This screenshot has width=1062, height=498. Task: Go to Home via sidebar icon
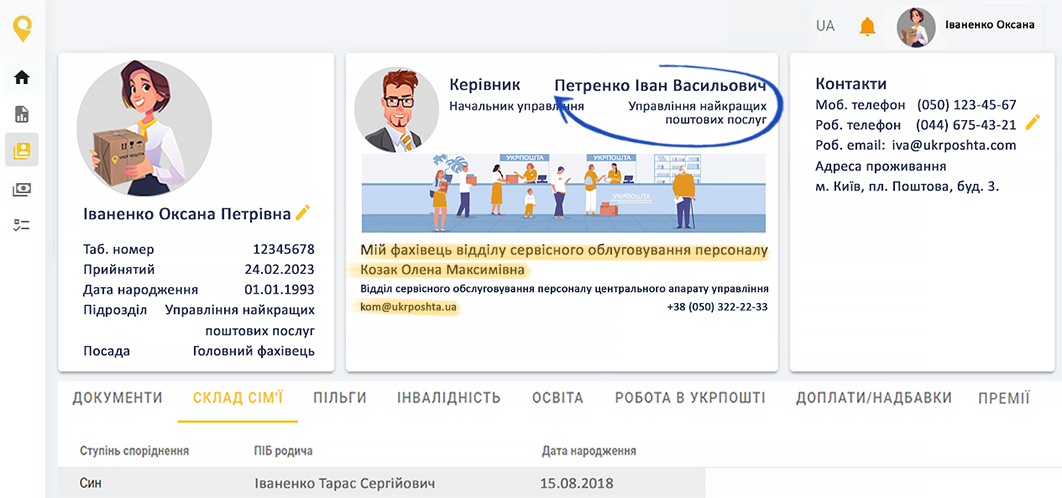pos(21,77)
